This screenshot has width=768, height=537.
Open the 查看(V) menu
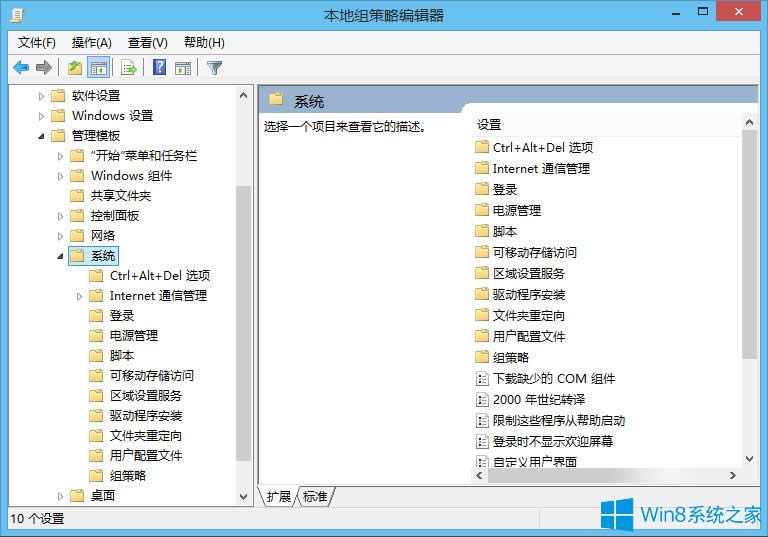(147, 42)
